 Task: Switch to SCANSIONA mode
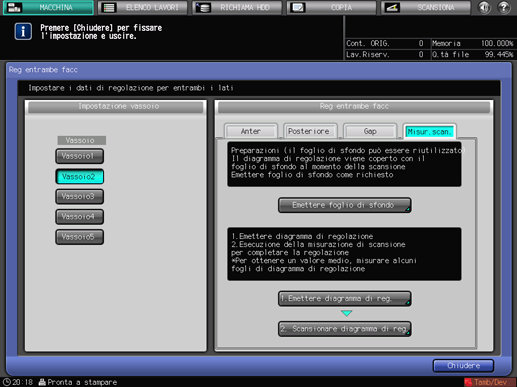point(426,8)
